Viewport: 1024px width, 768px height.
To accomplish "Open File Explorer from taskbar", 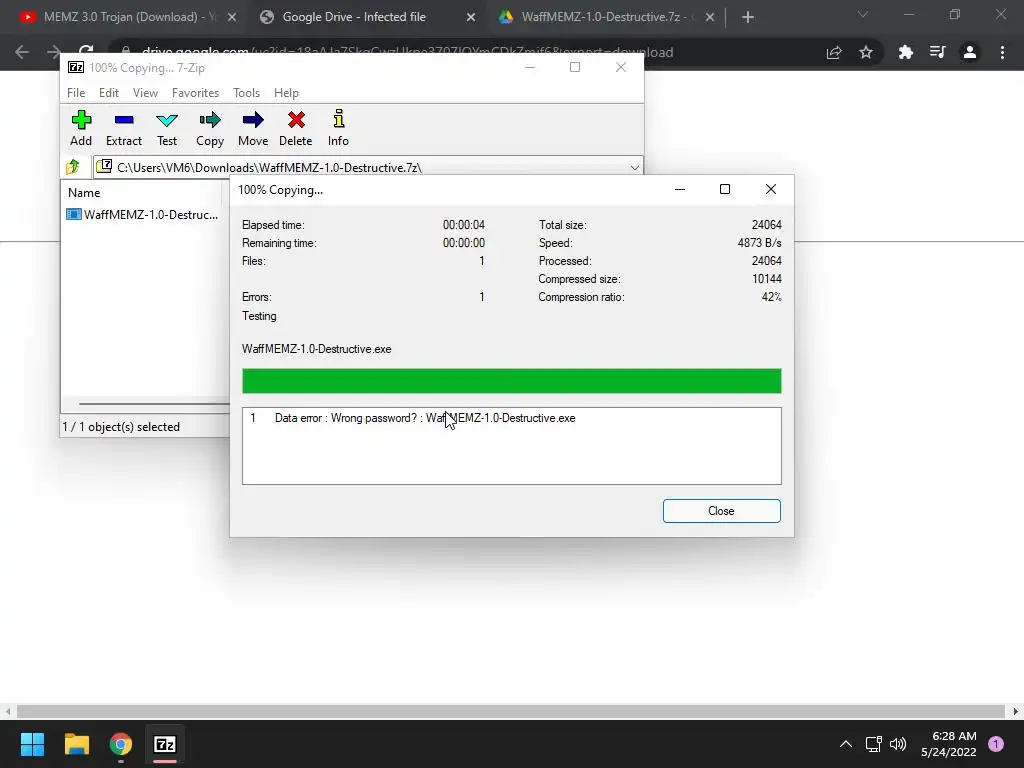I will [x=76, y=744].
